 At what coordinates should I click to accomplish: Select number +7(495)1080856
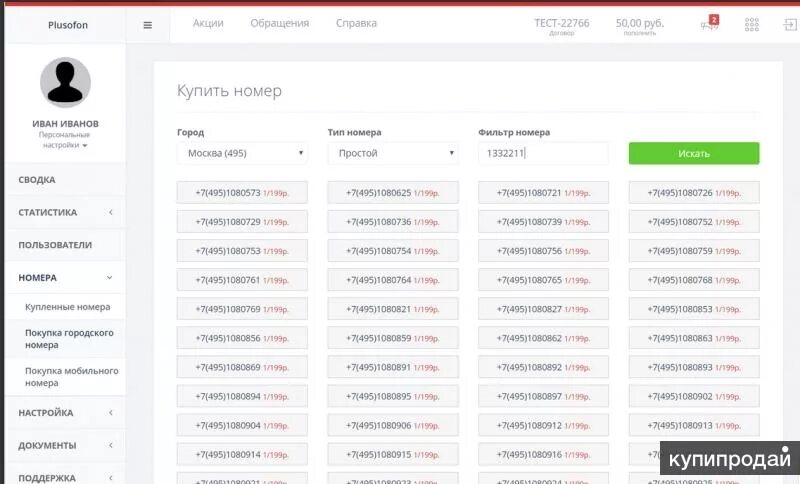[242, 338]
